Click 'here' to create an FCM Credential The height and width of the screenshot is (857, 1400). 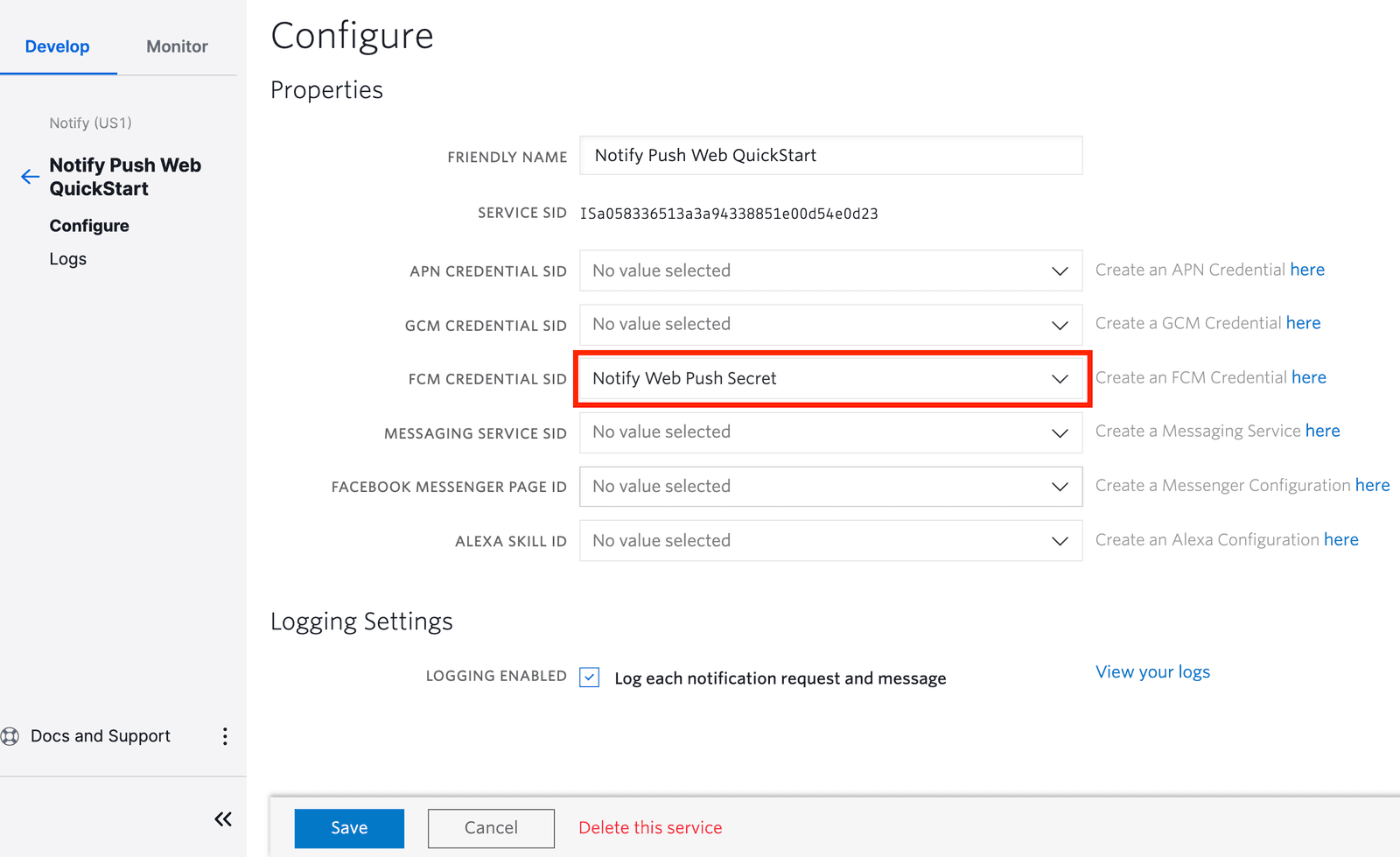pos(1310,377)
